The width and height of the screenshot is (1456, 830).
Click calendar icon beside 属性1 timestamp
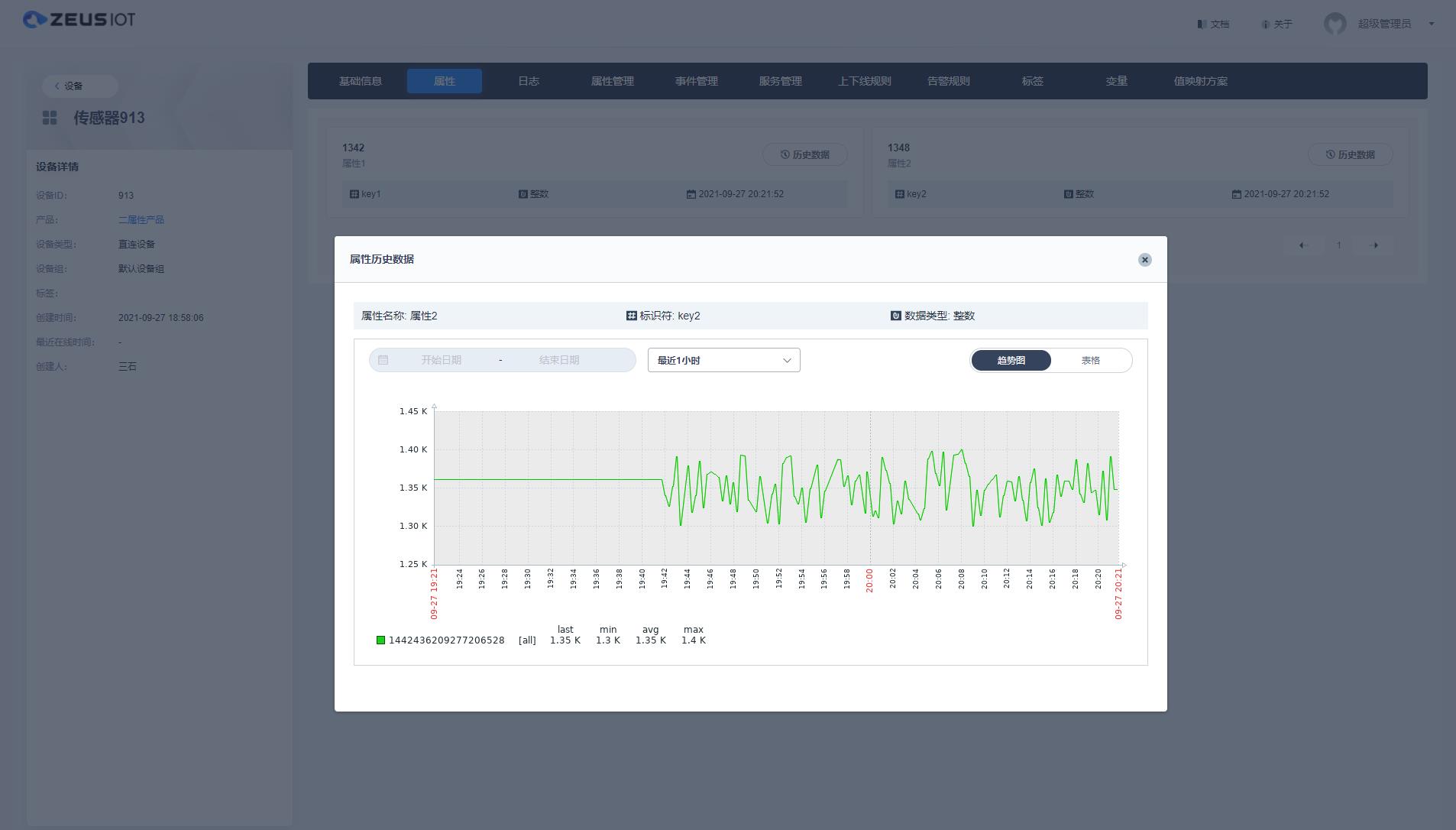[691, 194]
